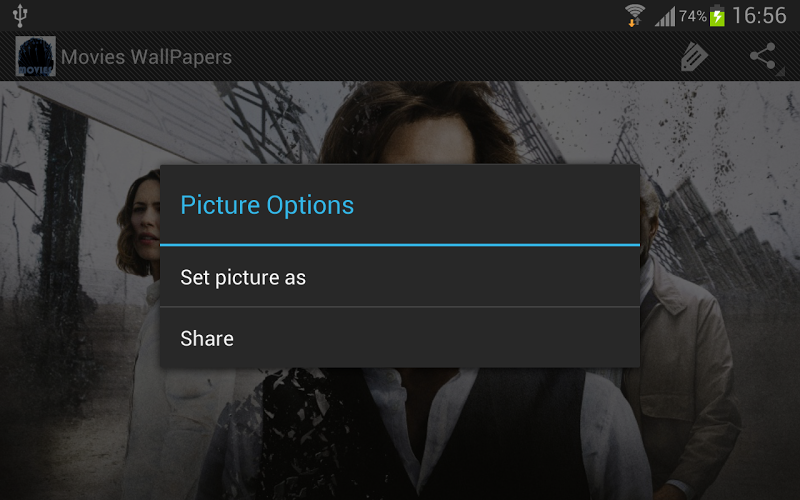The height and width of the screenshot is (500, 800).
Task: Tap the 16:56 clock in status bar
Action: click(x=759, y=16)
